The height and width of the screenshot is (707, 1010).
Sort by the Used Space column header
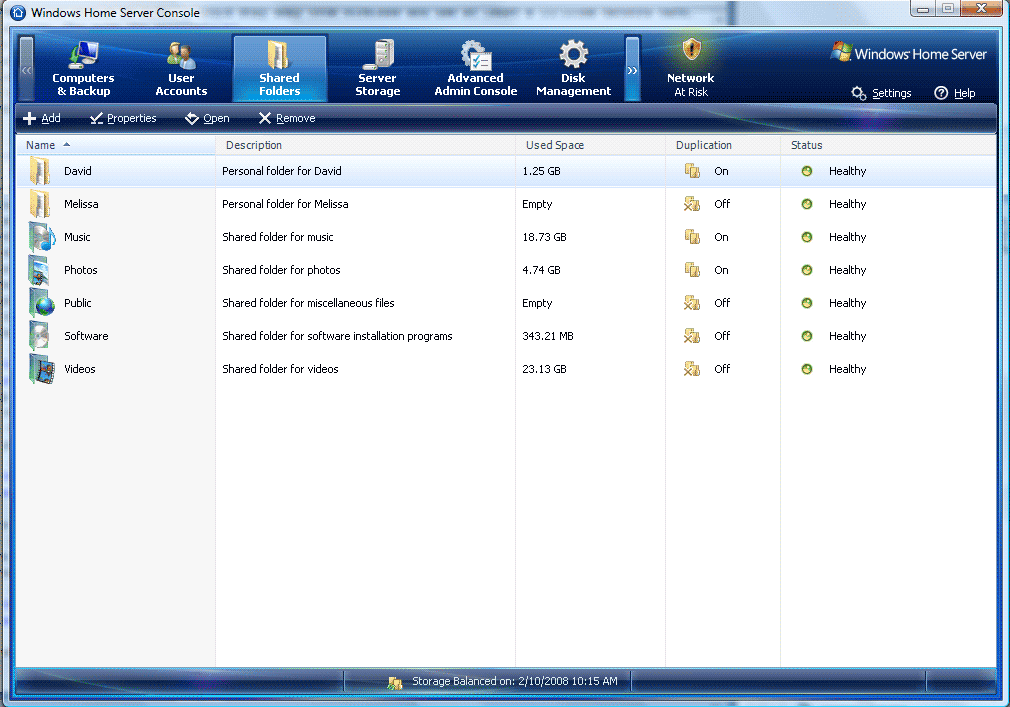(590, 146)
